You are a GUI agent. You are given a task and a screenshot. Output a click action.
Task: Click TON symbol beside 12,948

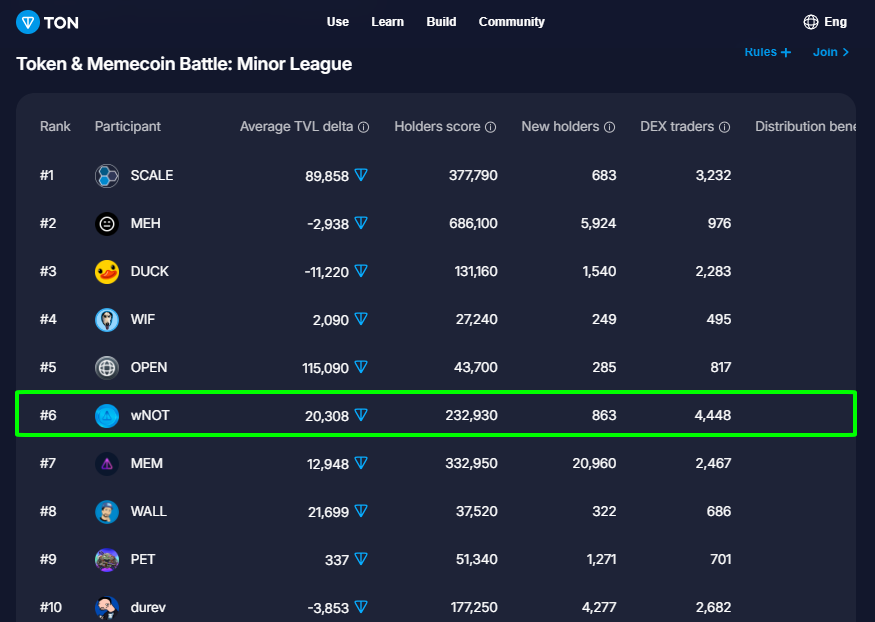click(361, 463)
